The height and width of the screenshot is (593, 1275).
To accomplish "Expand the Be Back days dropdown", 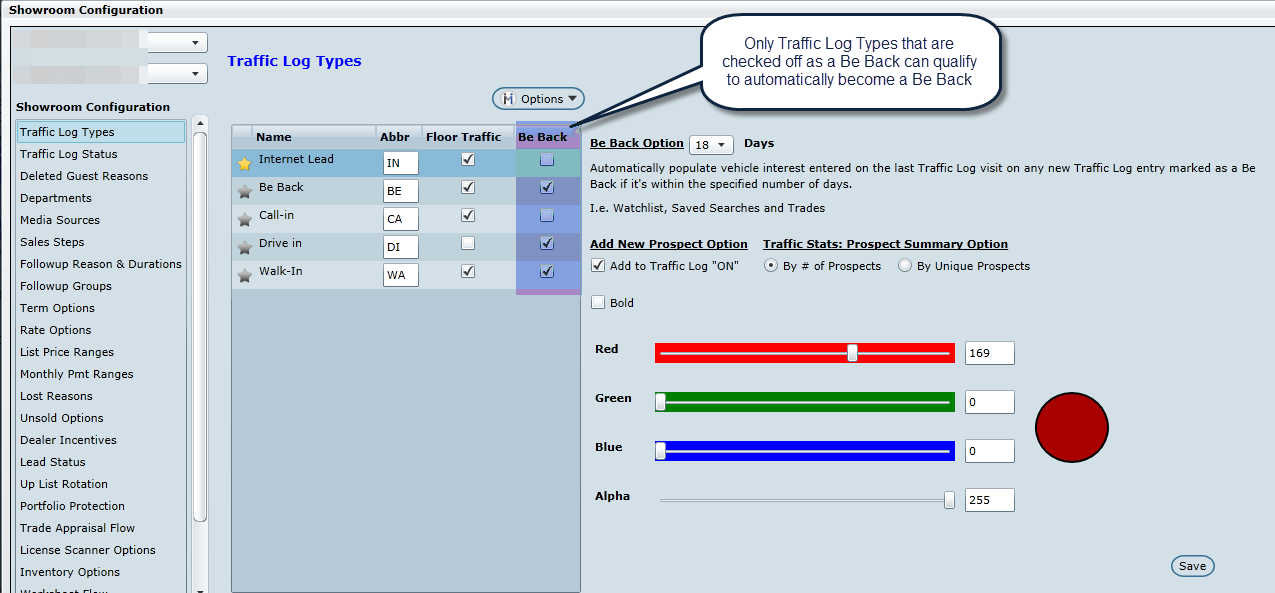I will 711,145.
